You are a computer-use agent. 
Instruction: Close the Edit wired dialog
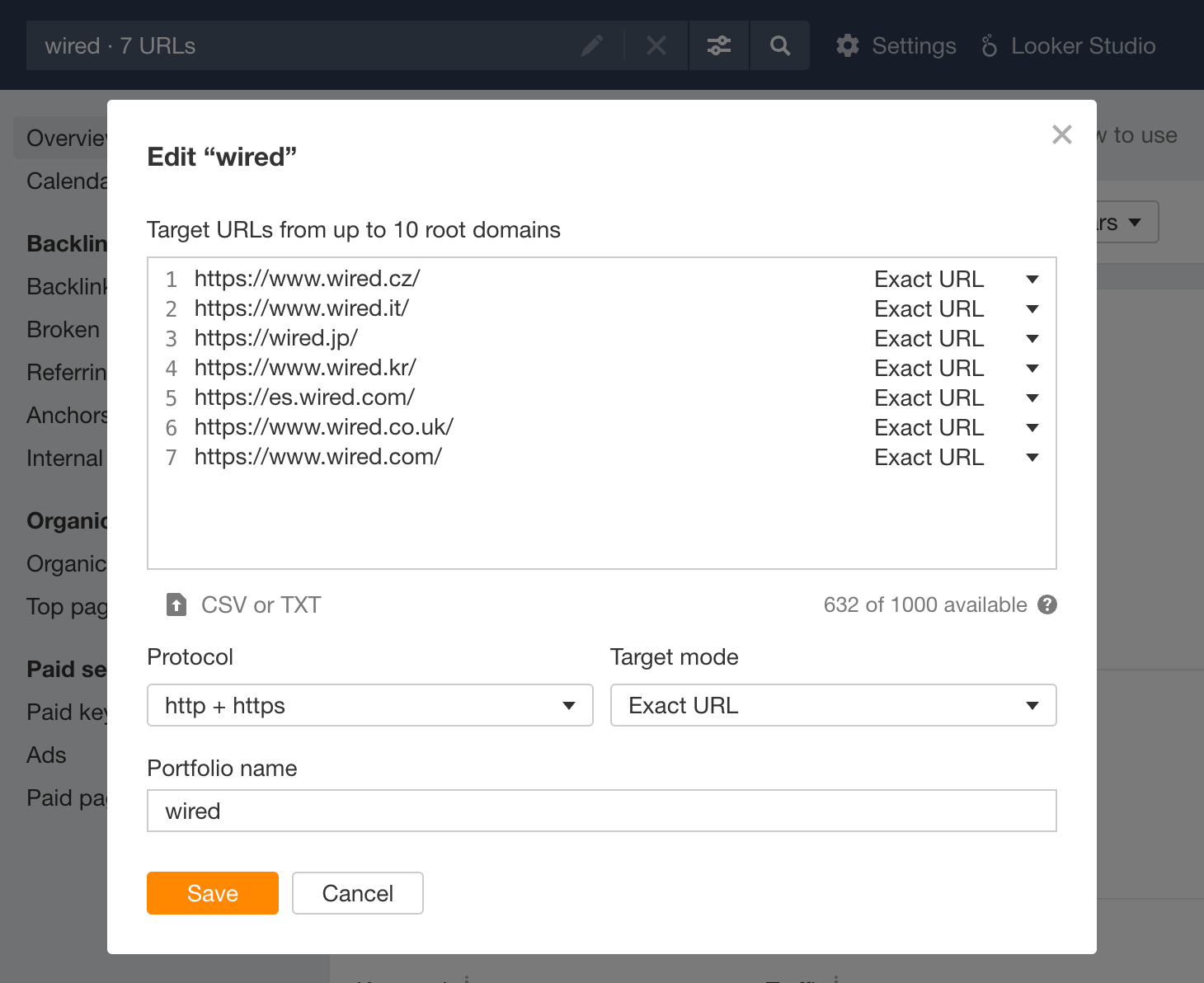pos(1062,134)
